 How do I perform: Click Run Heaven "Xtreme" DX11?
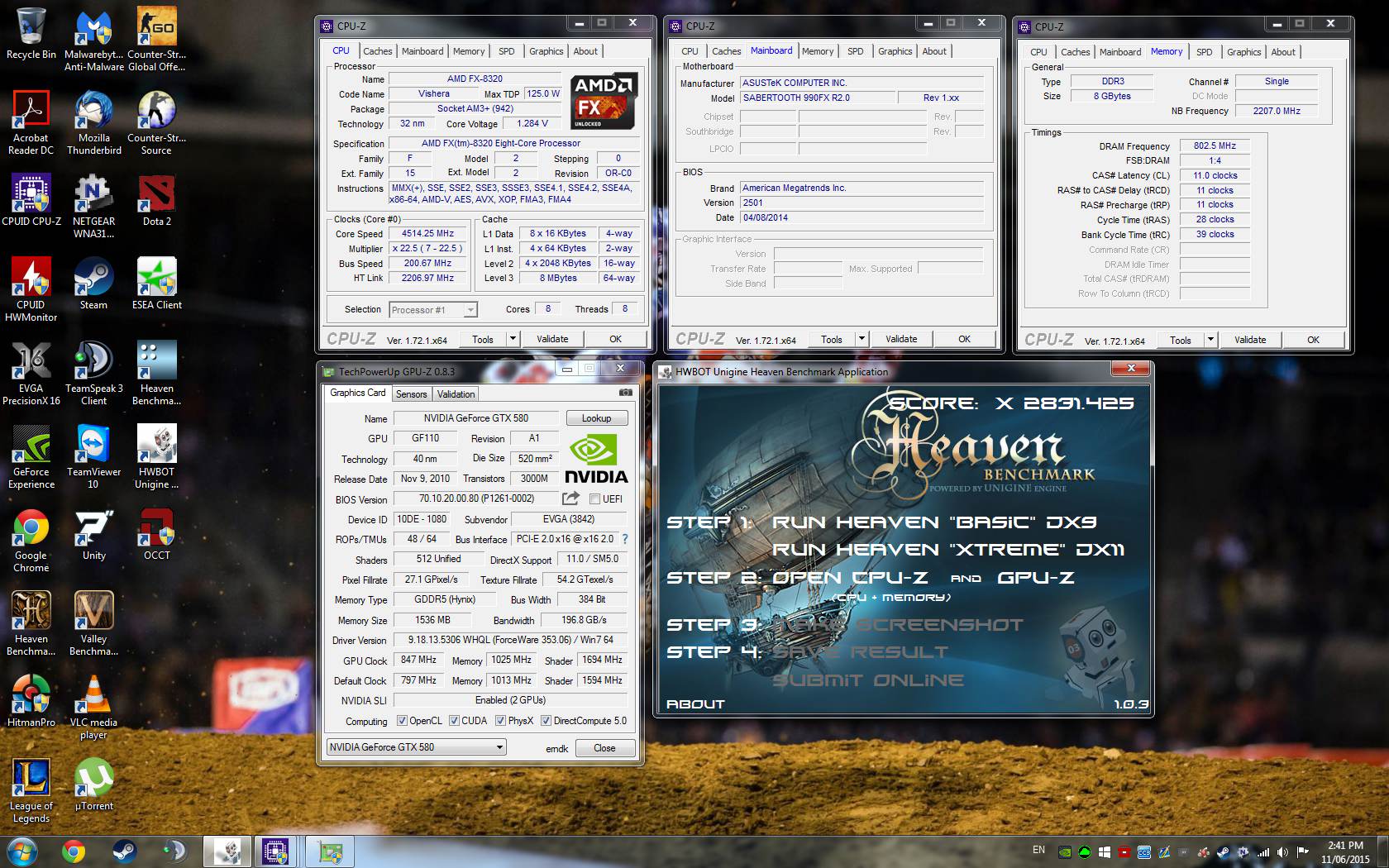point(947,550)
